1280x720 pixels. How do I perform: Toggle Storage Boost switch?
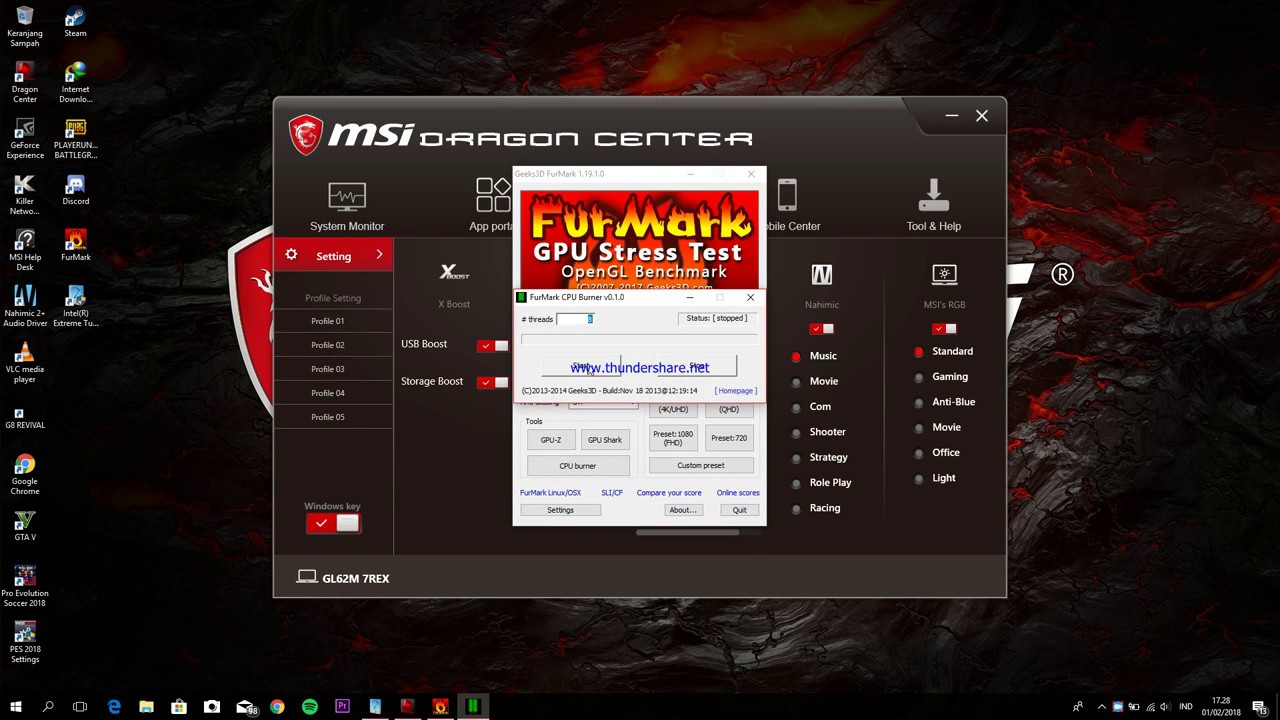point(492,382)
